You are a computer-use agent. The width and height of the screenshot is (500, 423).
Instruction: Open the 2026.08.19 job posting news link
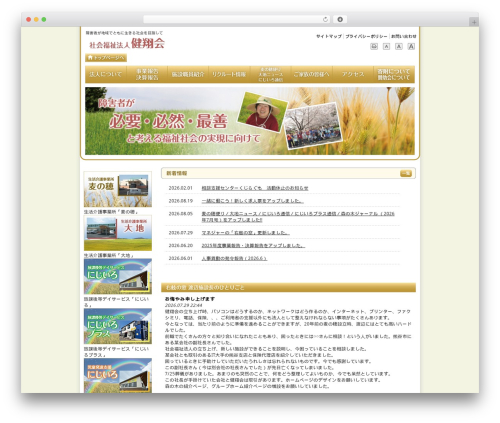click(x=252, y=201)
